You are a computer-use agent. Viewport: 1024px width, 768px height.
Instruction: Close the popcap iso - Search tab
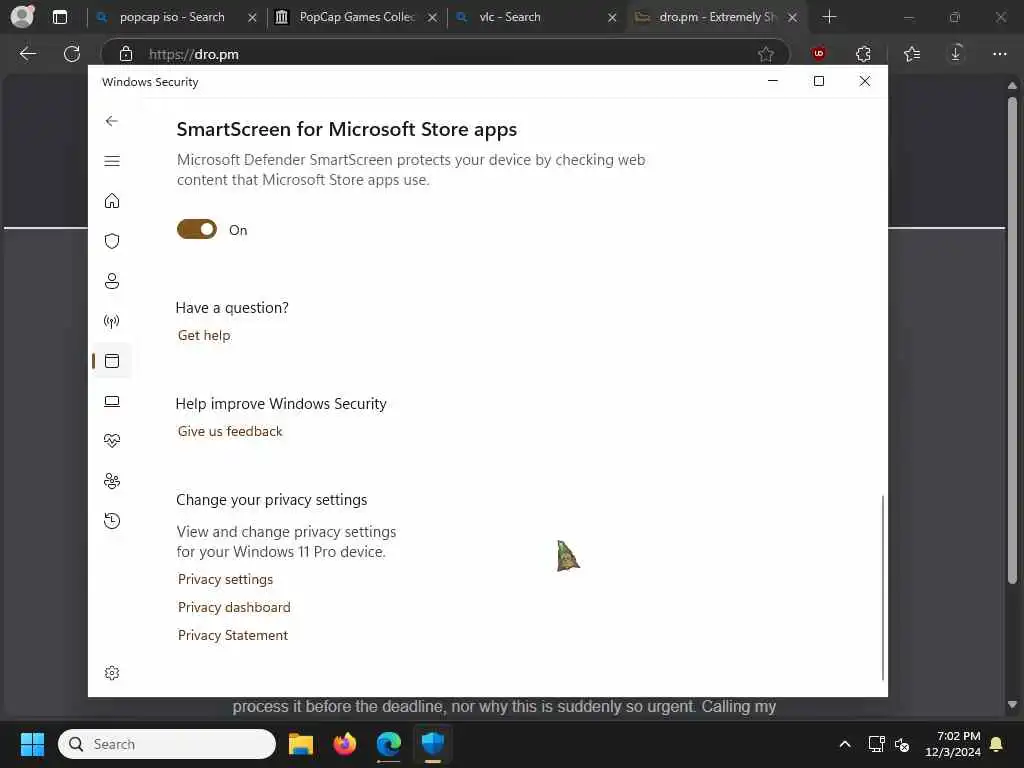click(252, 18)
